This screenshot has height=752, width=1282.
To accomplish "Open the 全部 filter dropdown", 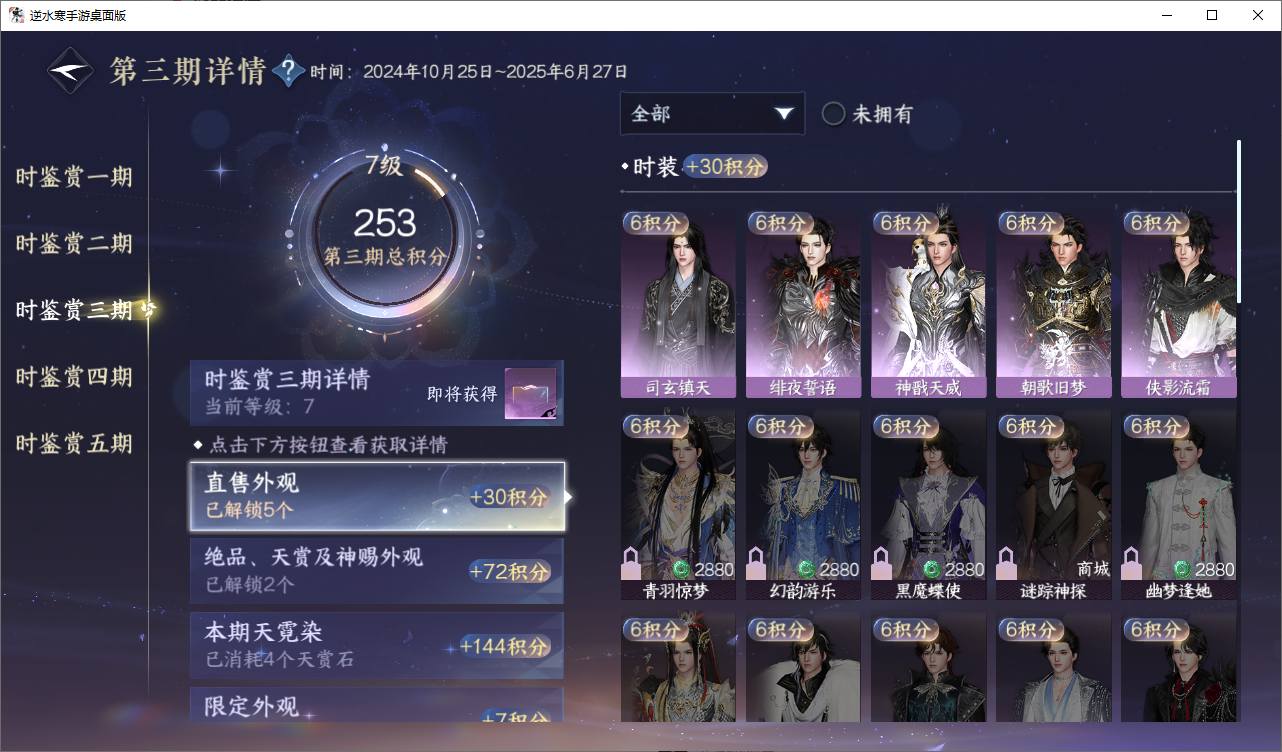I will coord(712,114).
